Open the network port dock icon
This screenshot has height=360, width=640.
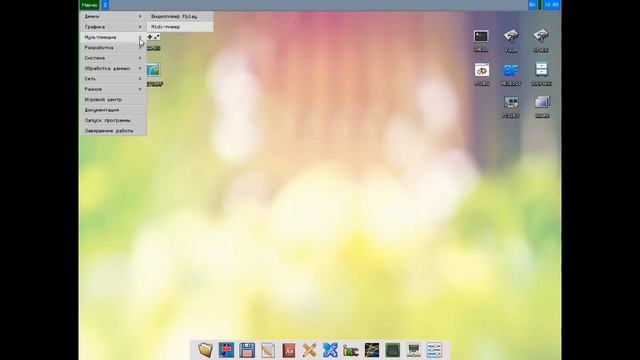tap(413, 350)
